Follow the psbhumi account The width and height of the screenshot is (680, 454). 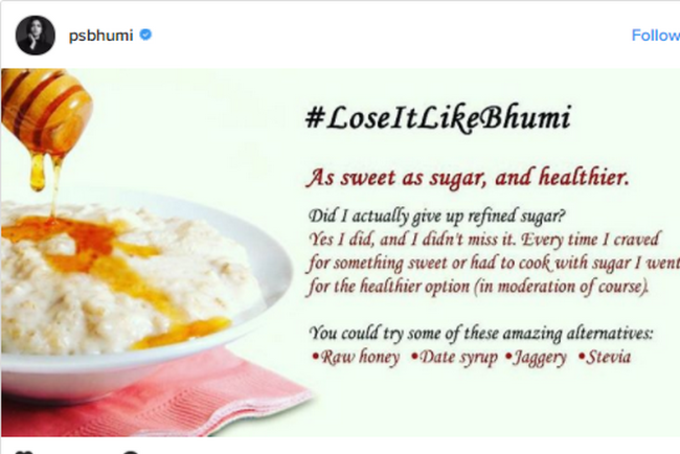(x=656, y=35)
